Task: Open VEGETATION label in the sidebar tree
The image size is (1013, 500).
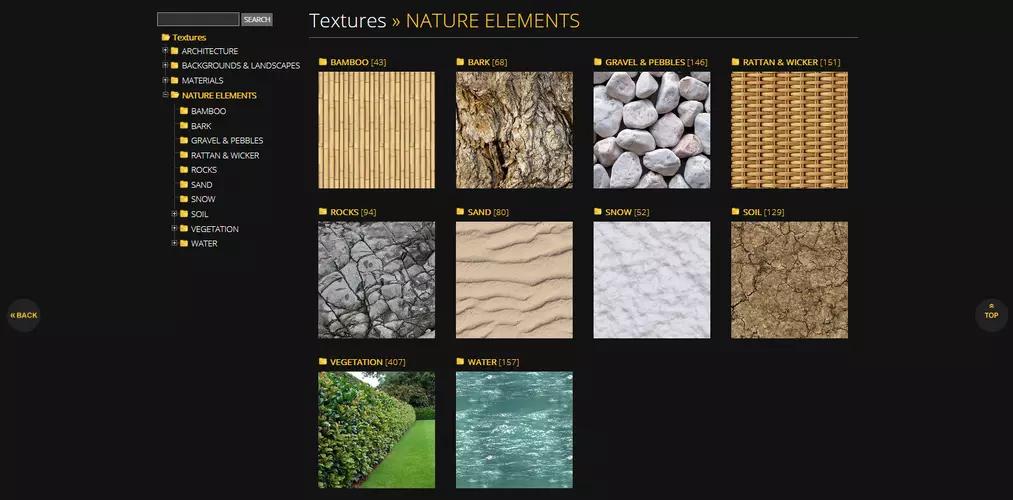Action: [x=214, y=229]
